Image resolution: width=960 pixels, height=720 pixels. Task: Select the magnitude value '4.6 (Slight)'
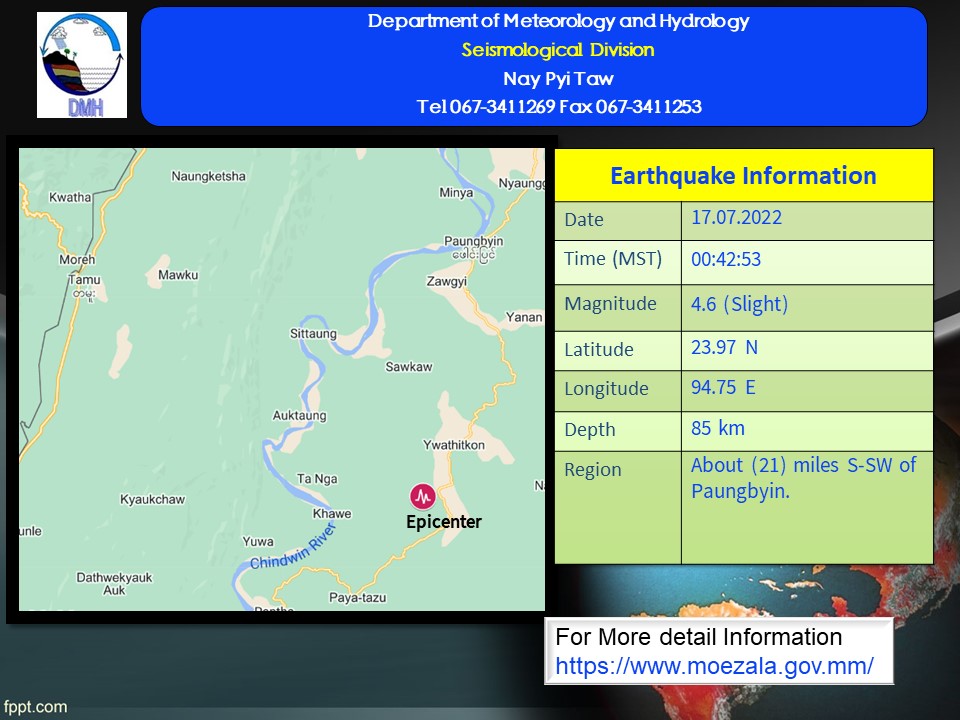[740, 304]
